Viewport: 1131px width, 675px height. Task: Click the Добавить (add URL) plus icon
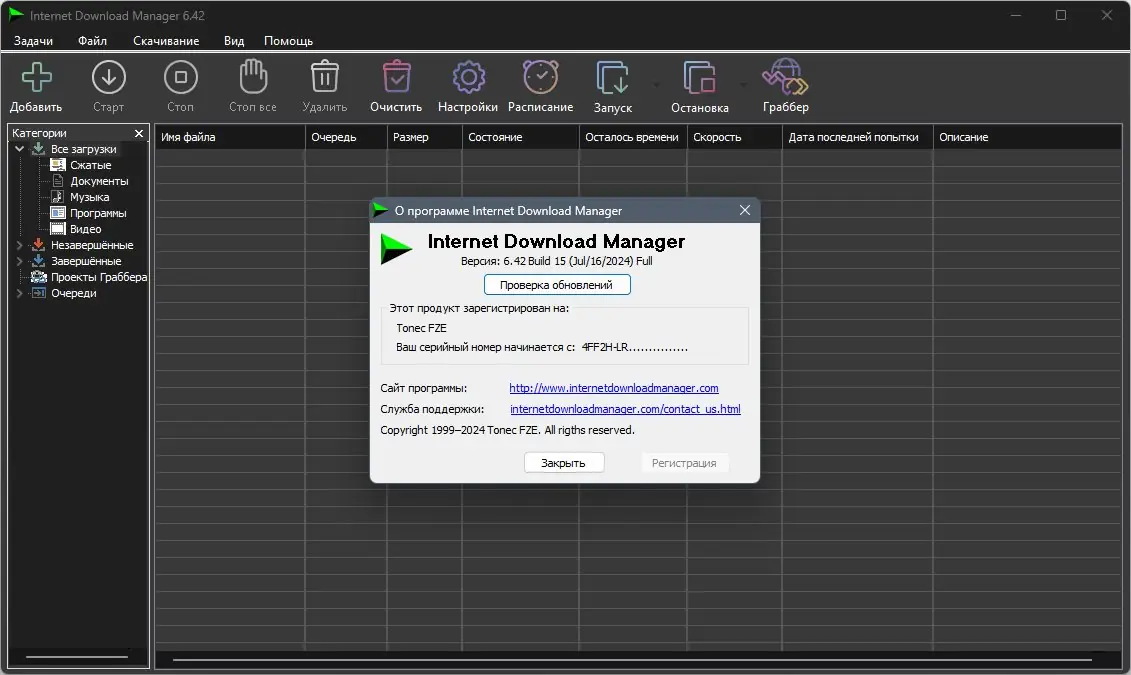click(36, 77)
